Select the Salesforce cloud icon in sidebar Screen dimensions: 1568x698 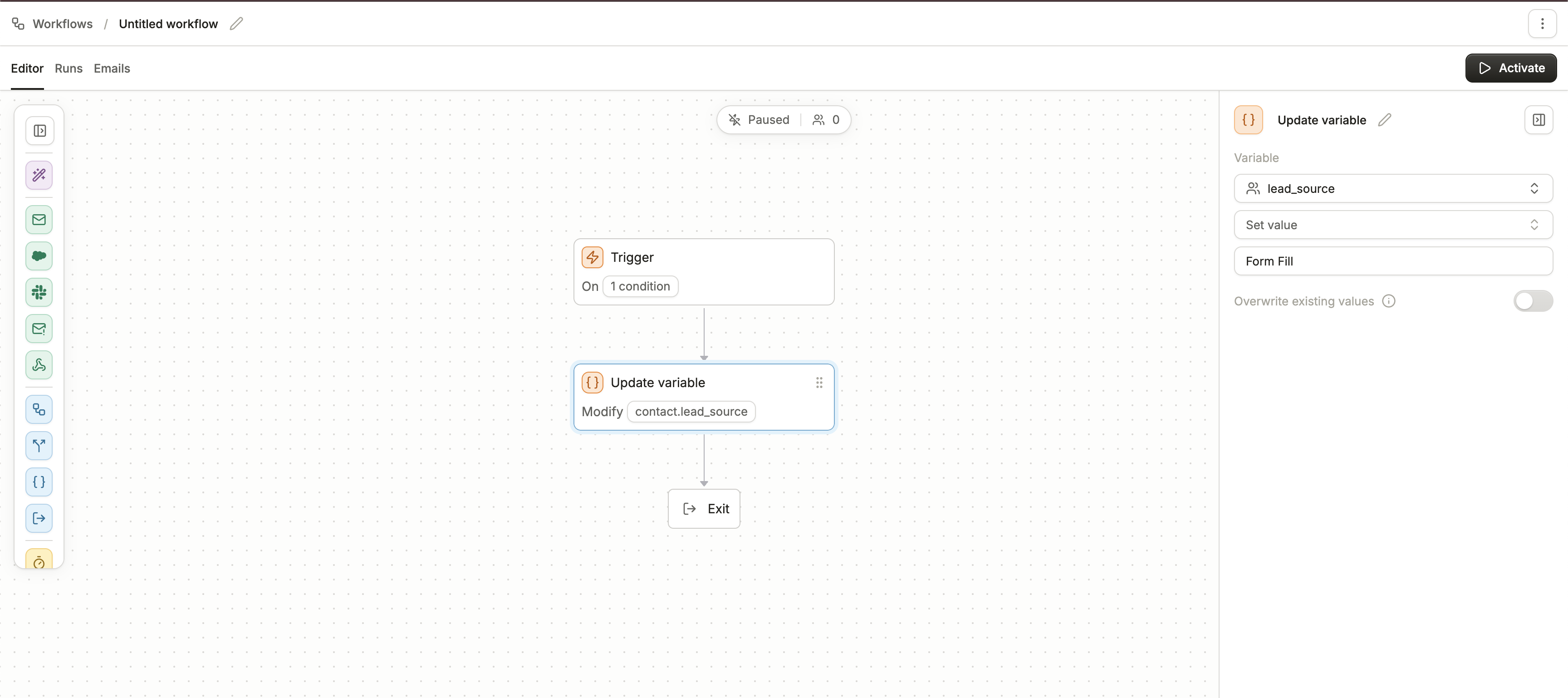click(39, 256)
